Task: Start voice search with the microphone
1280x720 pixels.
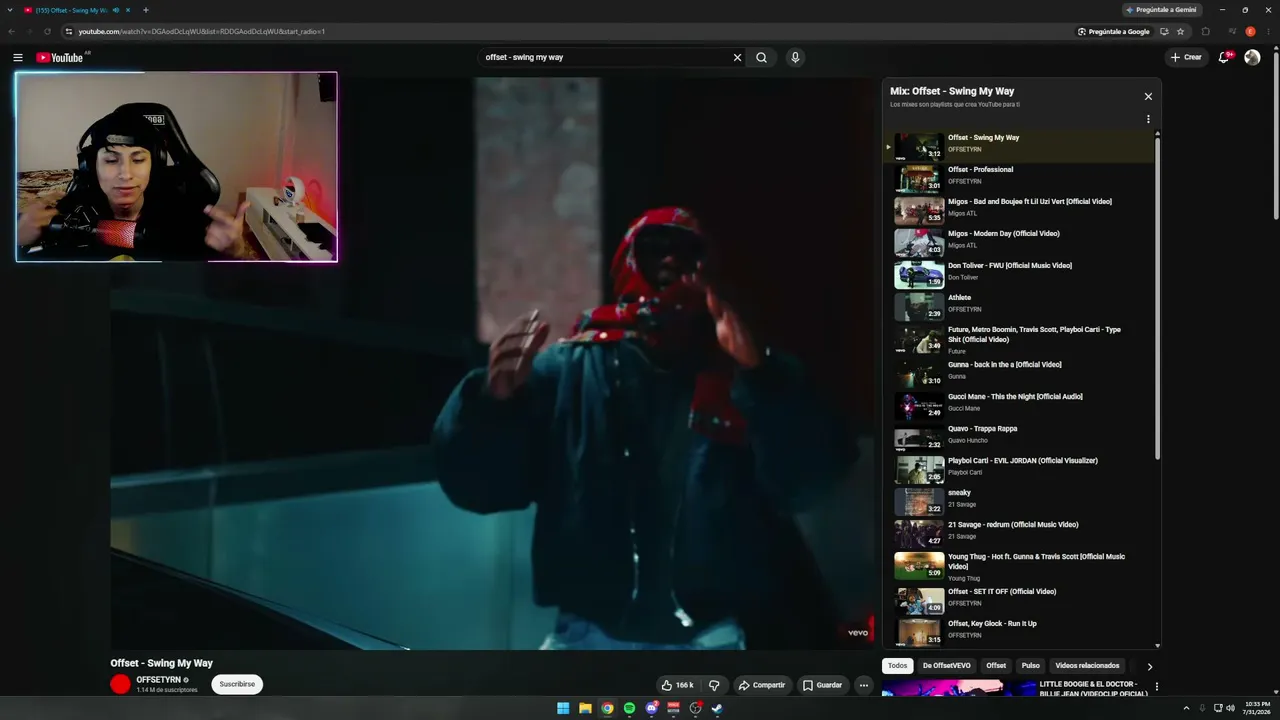Action: 795,57
